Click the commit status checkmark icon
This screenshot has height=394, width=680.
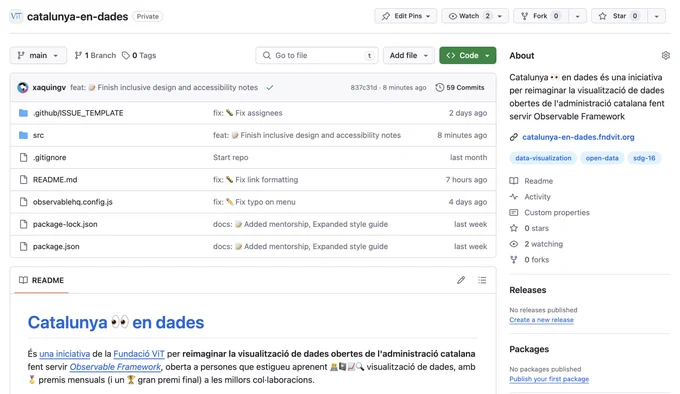270,88
